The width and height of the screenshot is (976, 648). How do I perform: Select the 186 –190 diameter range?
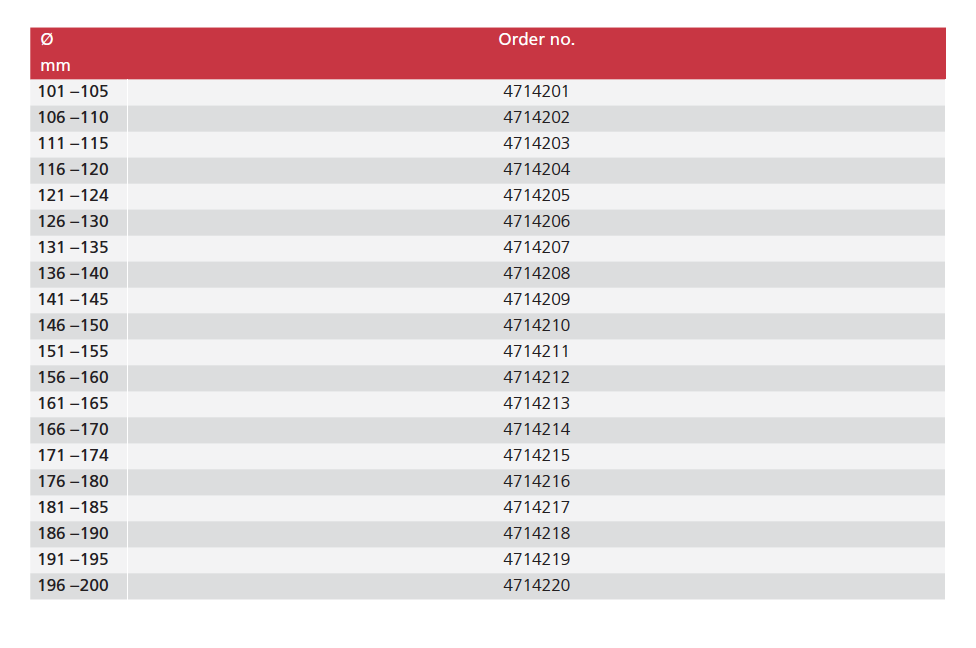click(73, 534)
